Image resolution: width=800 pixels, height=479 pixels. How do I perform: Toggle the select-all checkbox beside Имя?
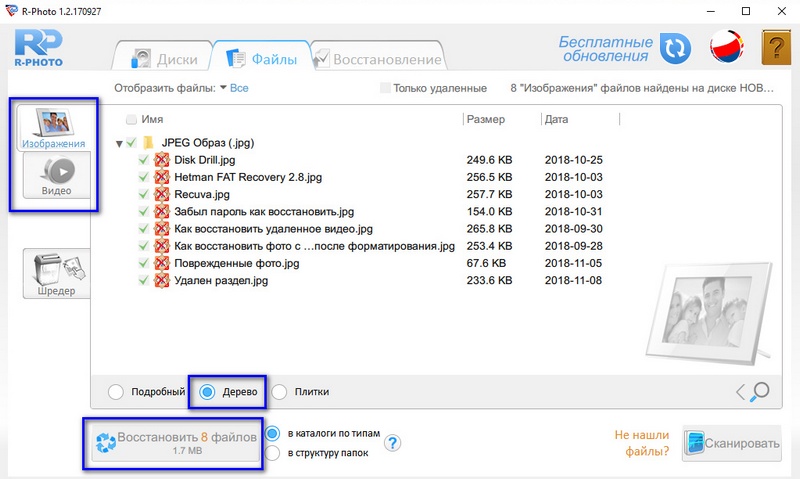[x=131, y=119]
